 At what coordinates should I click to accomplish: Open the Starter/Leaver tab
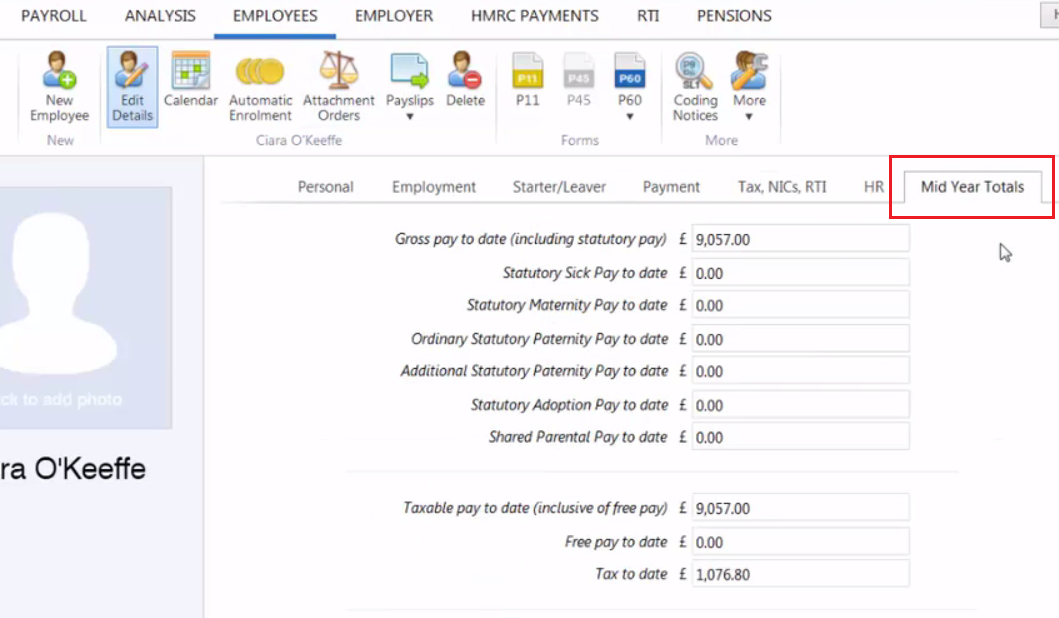pos(559,187)
